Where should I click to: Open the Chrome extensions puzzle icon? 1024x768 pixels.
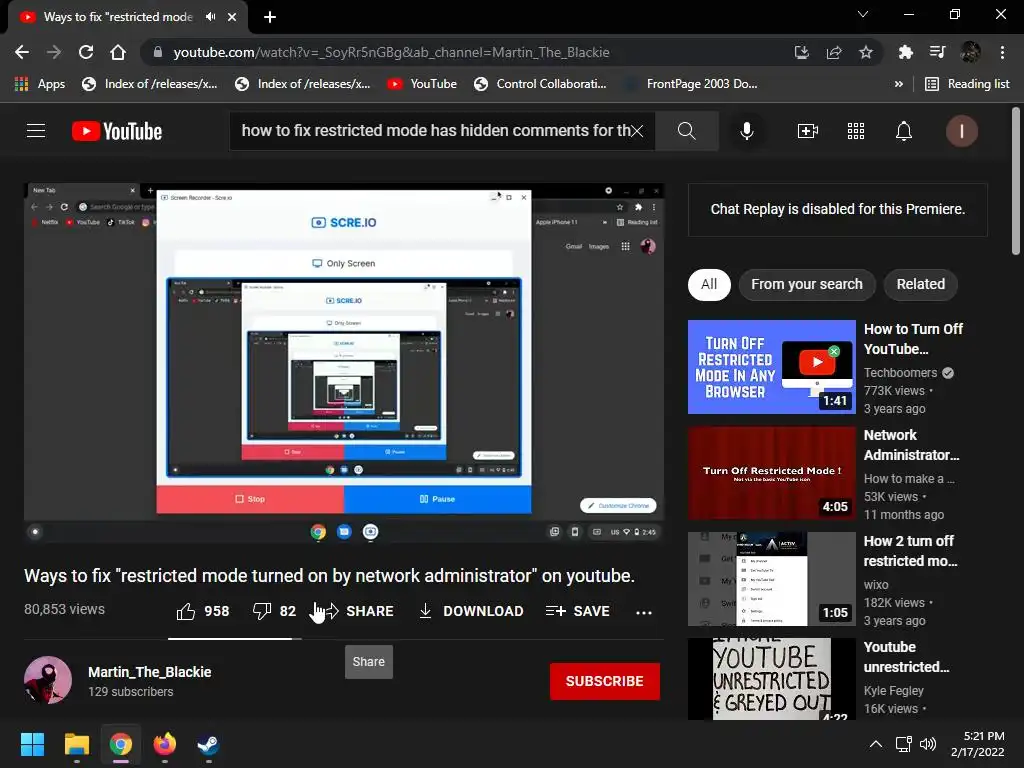(905, 52)
